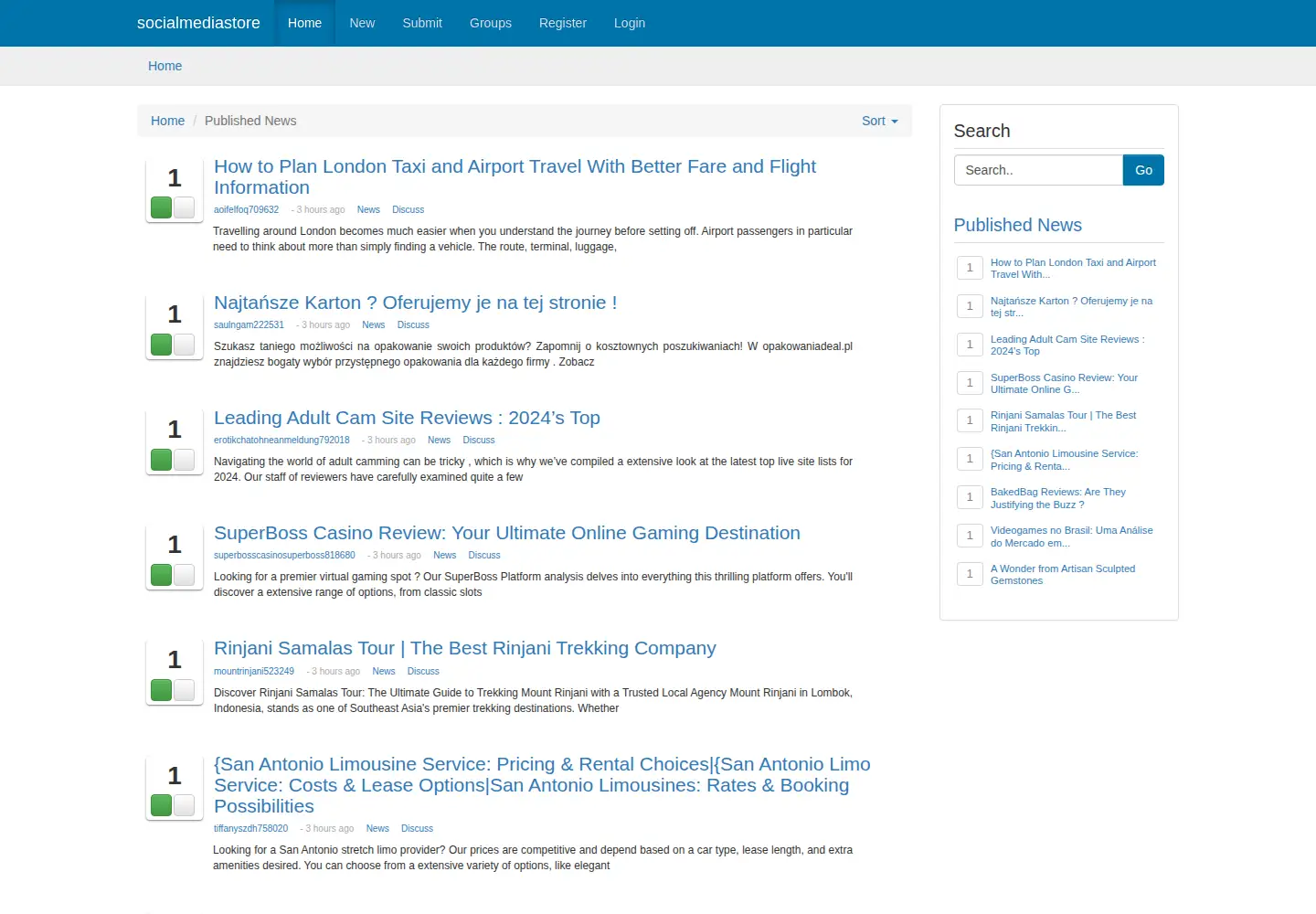Image resolution: width=1316 pixels, height=914 pixels.
Task: Open Groups in the navbar
Action: coord(491,23)
